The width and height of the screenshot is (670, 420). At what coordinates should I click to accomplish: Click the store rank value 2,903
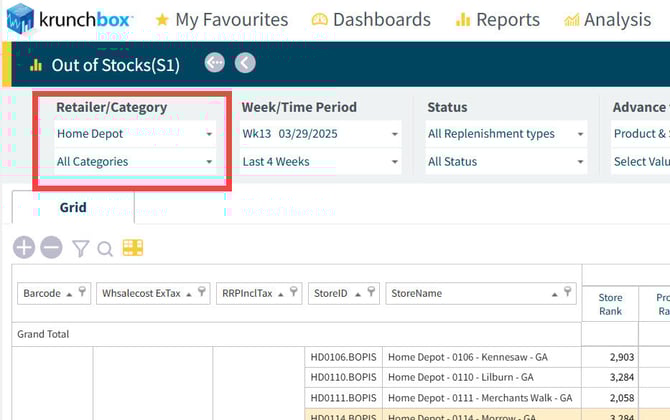pyautogui.click(x=622, y=357)
